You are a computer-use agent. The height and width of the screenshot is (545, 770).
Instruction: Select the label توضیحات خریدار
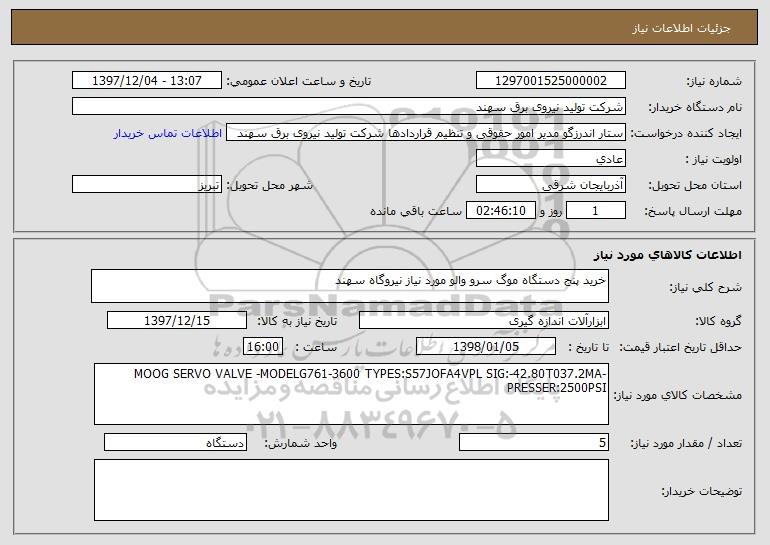(702, 490)
